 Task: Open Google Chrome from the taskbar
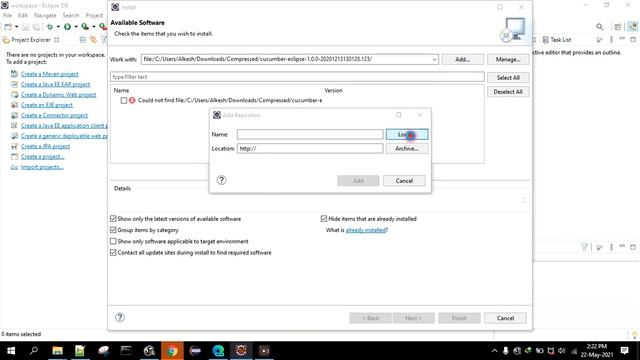point(172,351)
